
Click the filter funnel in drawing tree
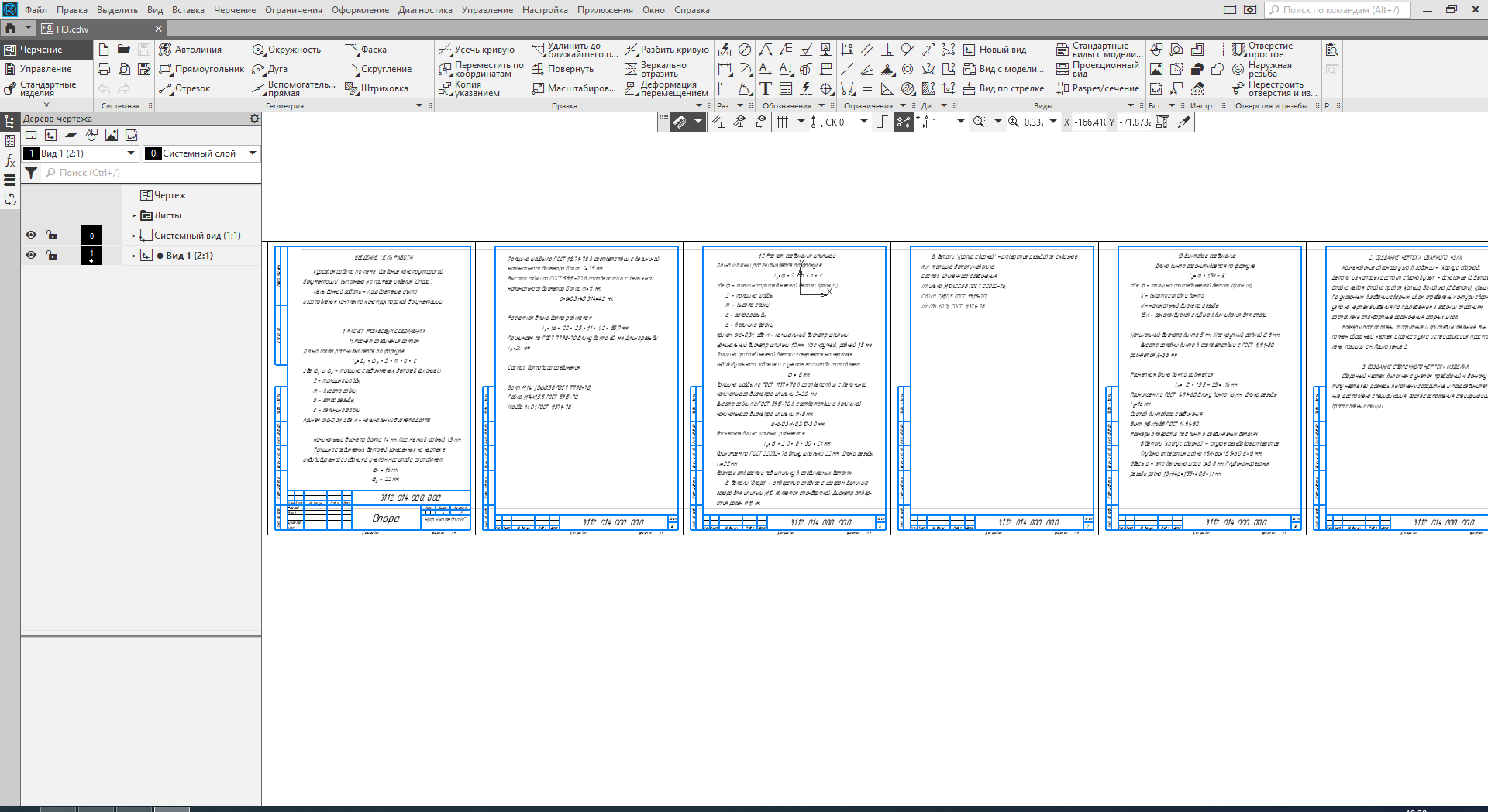pos(31,173)
